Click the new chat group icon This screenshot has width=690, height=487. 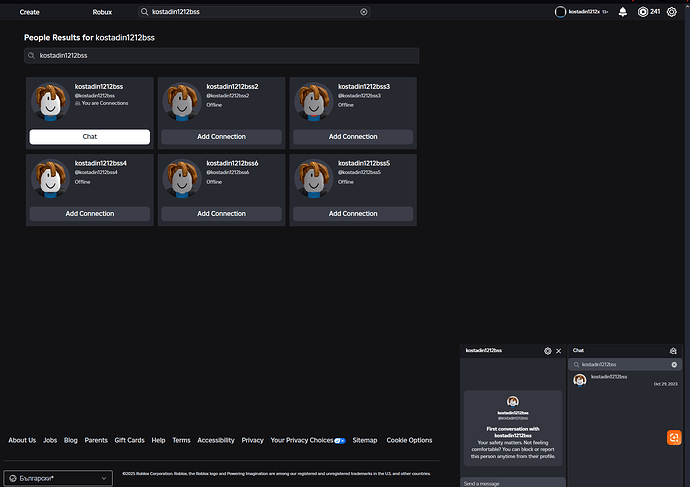674,351
